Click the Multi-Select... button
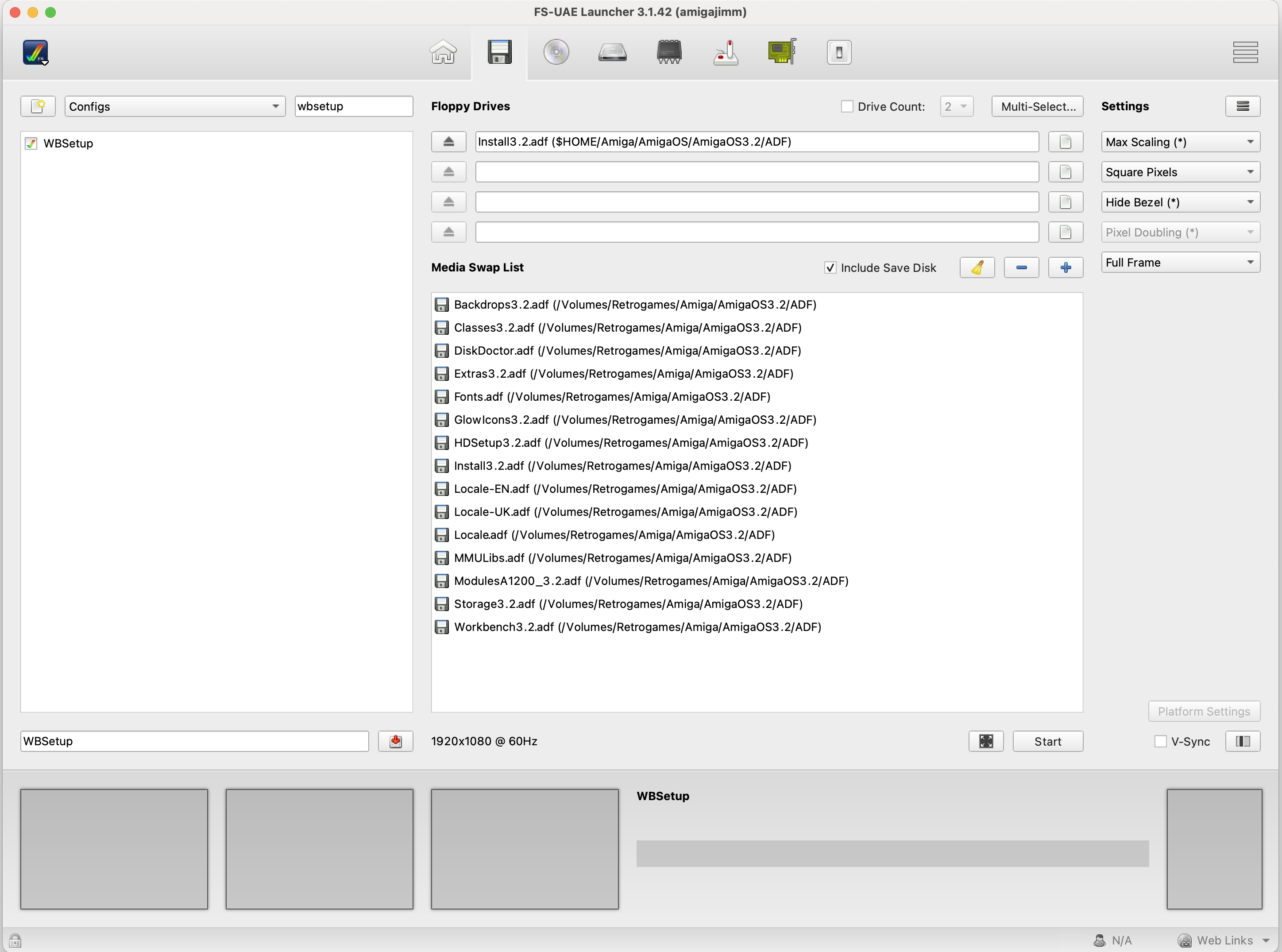Image resolution: width=1282 pixels, height=952 pixels. tap(1037, 107)
